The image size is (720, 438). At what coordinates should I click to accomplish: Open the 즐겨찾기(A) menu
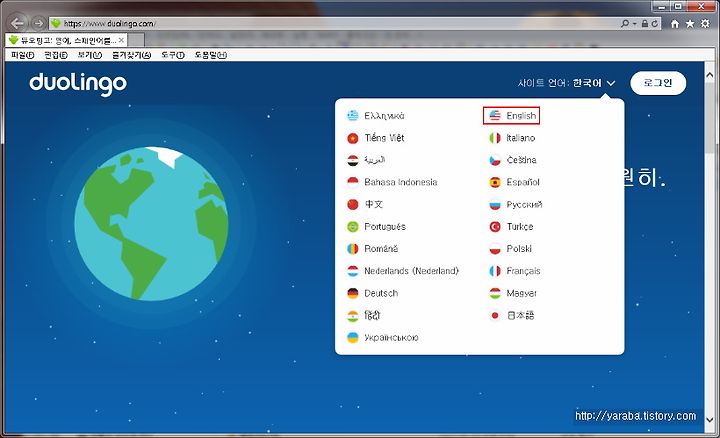tap(131, 55)
